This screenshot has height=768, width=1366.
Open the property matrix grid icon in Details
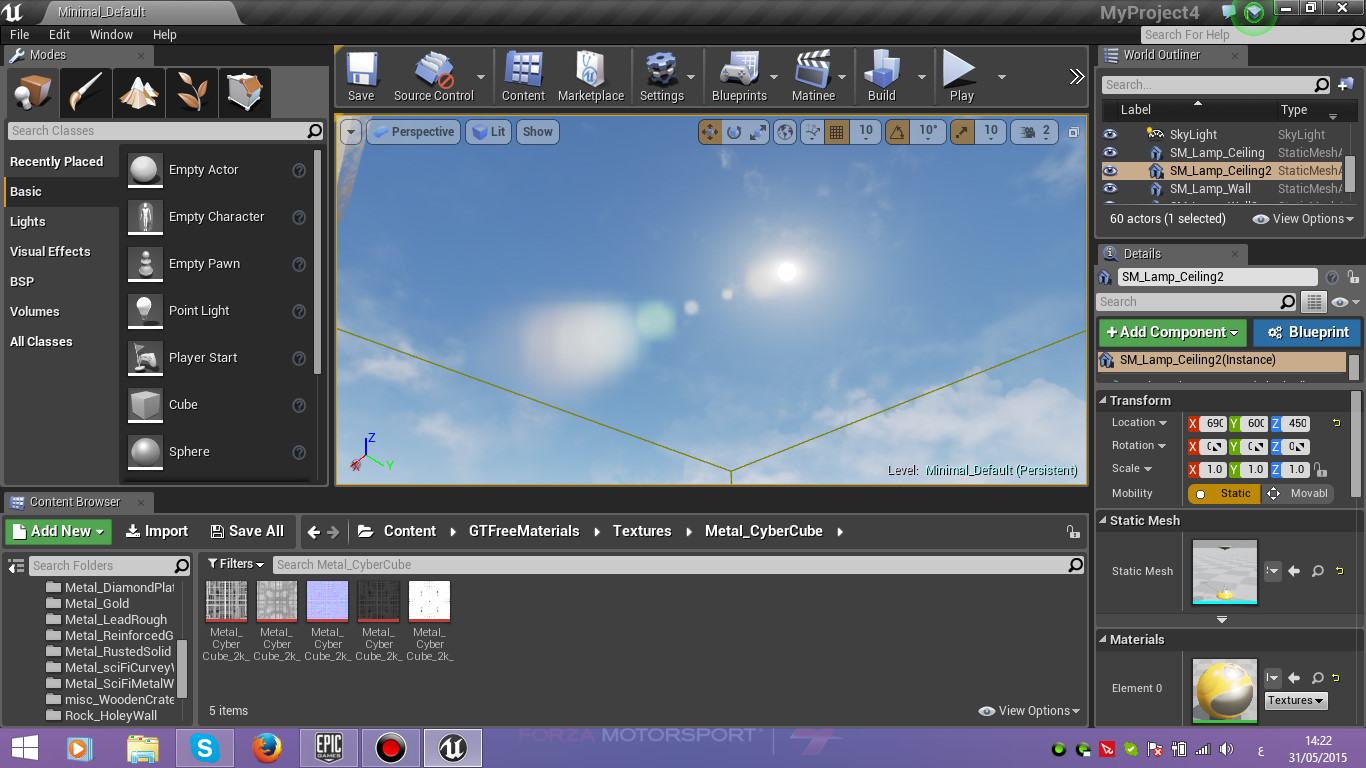click(1314, 302)
